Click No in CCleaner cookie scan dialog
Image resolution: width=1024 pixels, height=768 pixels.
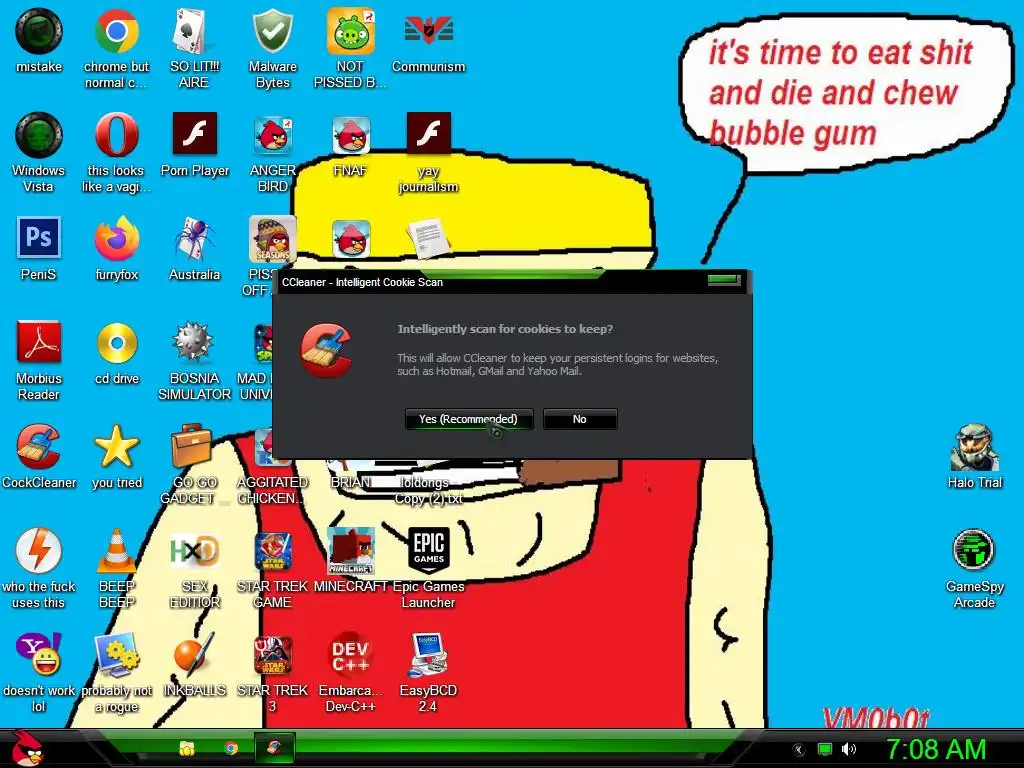[x=579, y=419]
